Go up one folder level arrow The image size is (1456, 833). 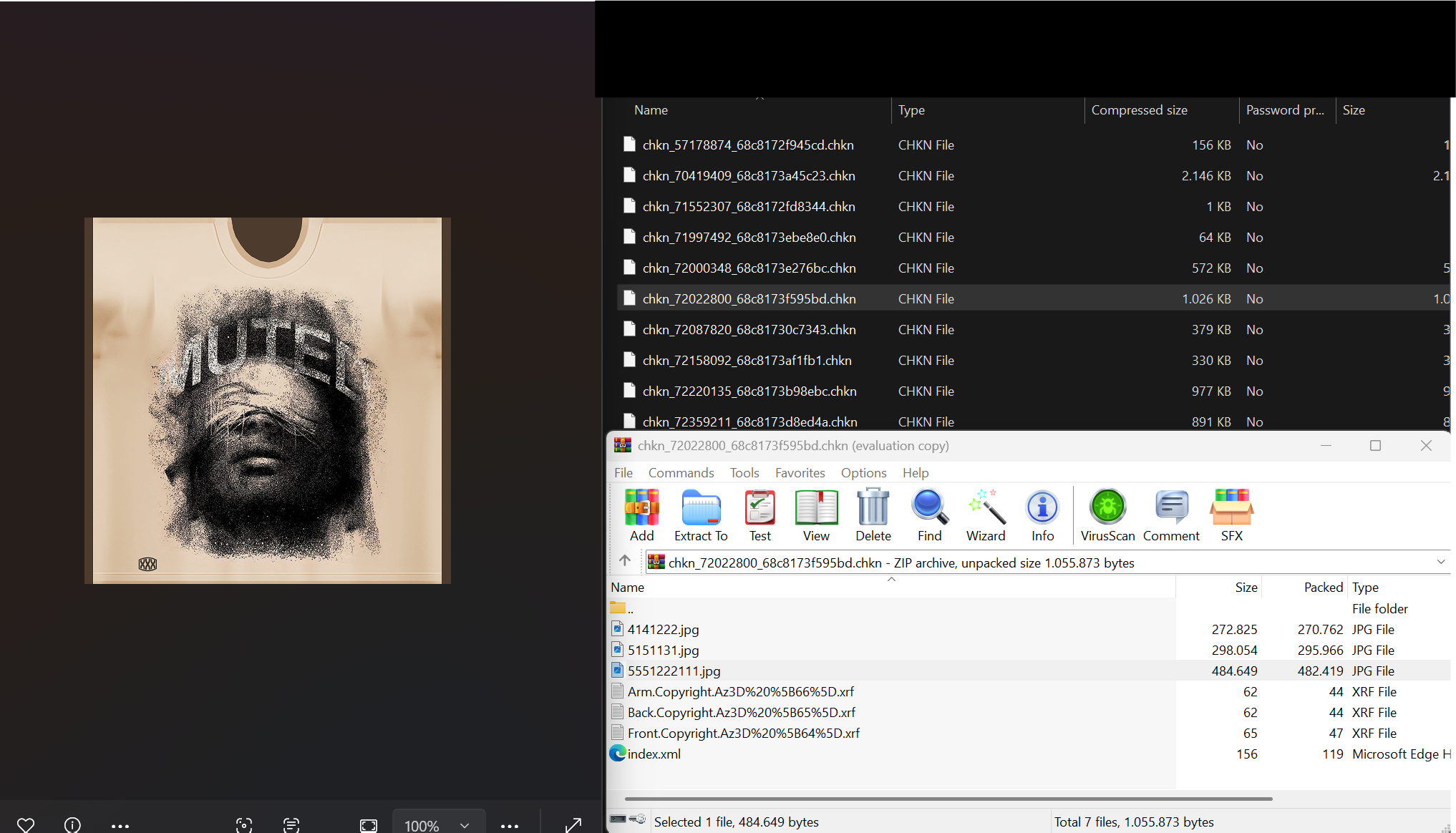[x=625, y=560]
